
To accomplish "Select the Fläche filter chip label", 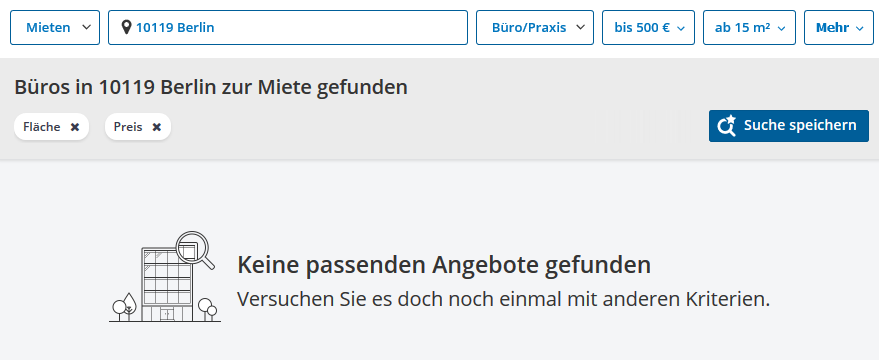I will [x=41, y=127].
